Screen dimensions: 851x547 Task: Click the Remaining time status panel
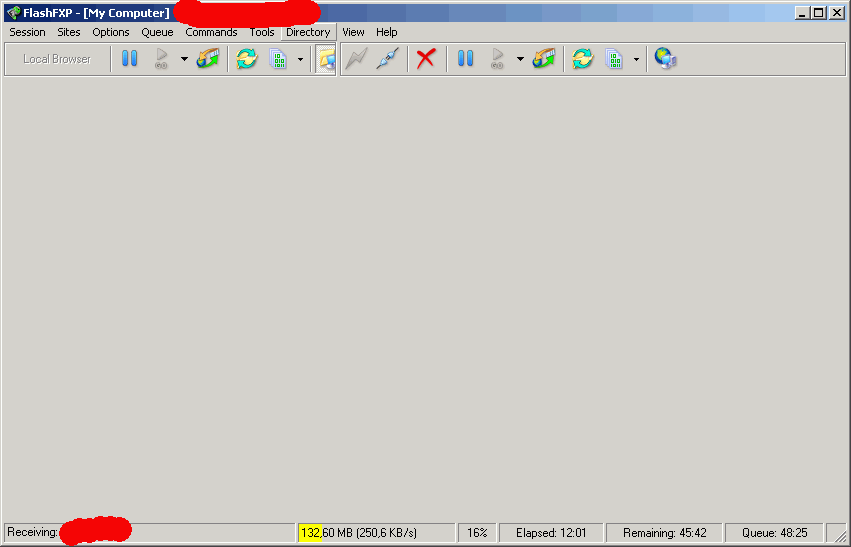(x=664, y=533)
